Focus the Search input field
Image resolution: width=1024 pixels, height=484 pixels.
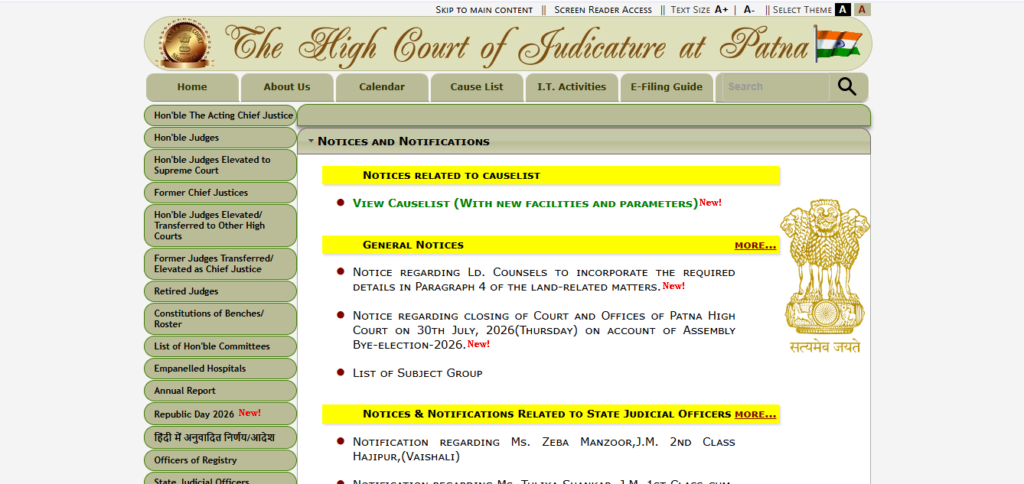tap(775, 87)
